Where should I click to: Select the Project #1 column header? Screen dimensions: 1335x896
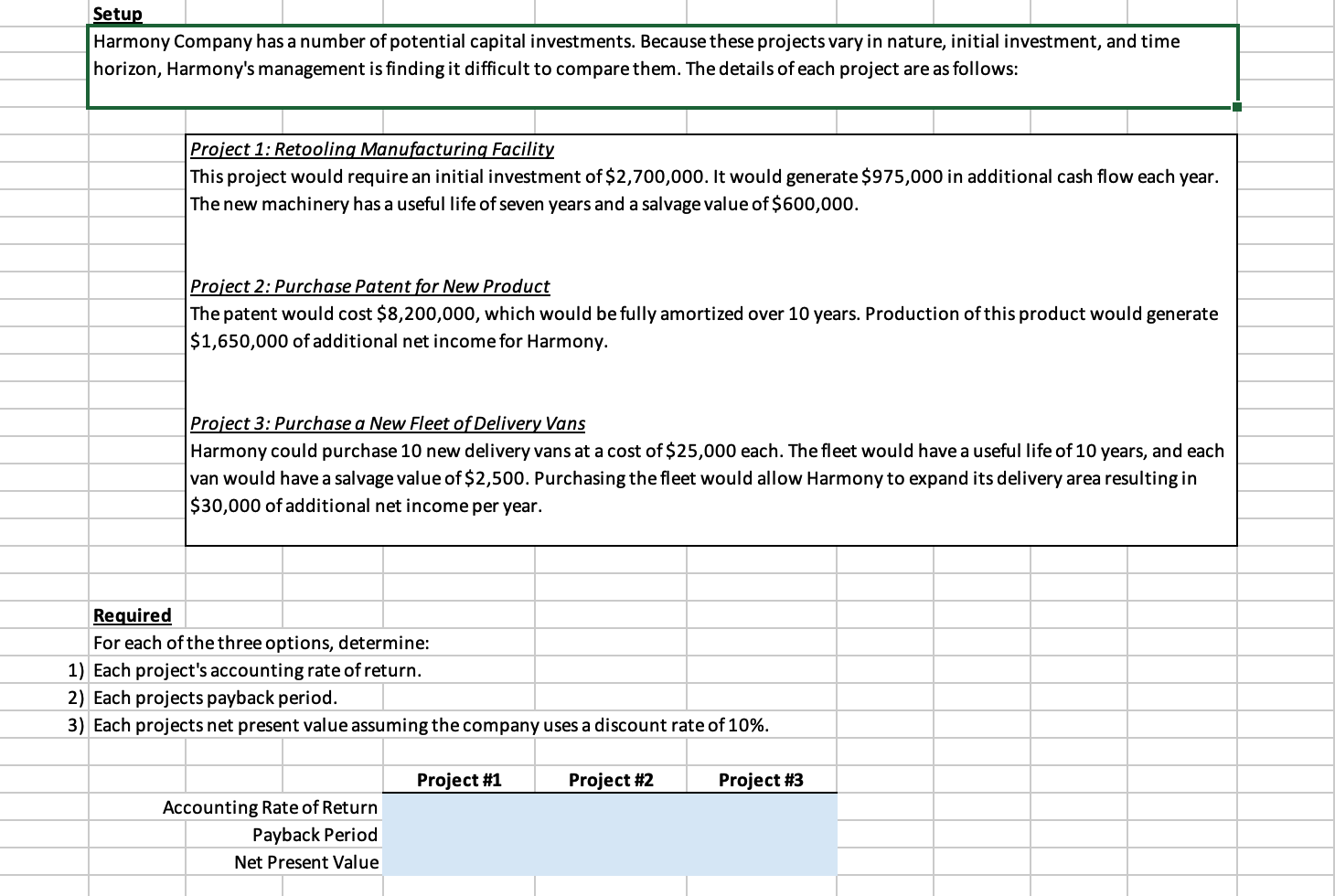[457, 779]
